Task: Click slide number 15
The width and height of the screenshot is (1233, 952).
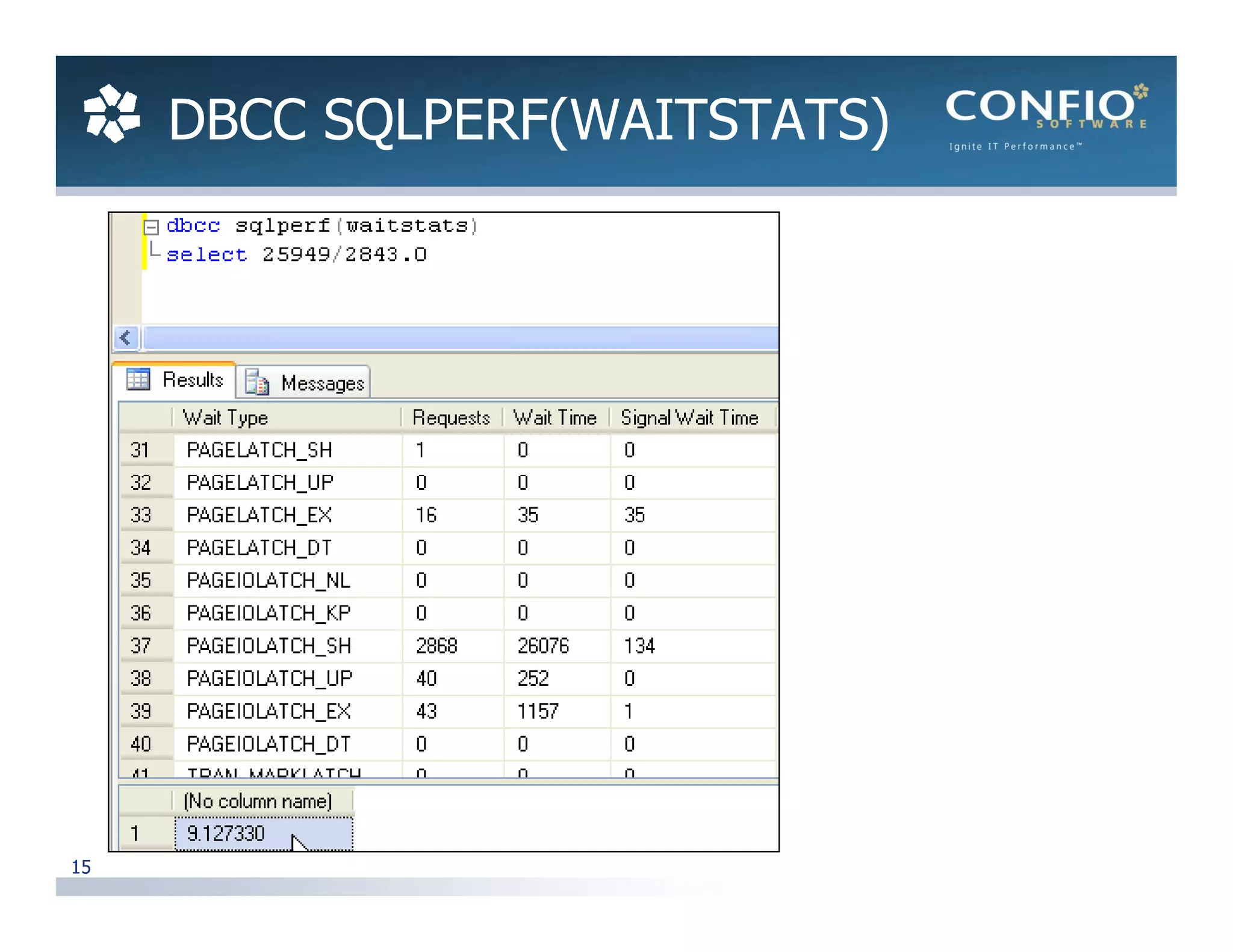Action: tap(81, 867)
